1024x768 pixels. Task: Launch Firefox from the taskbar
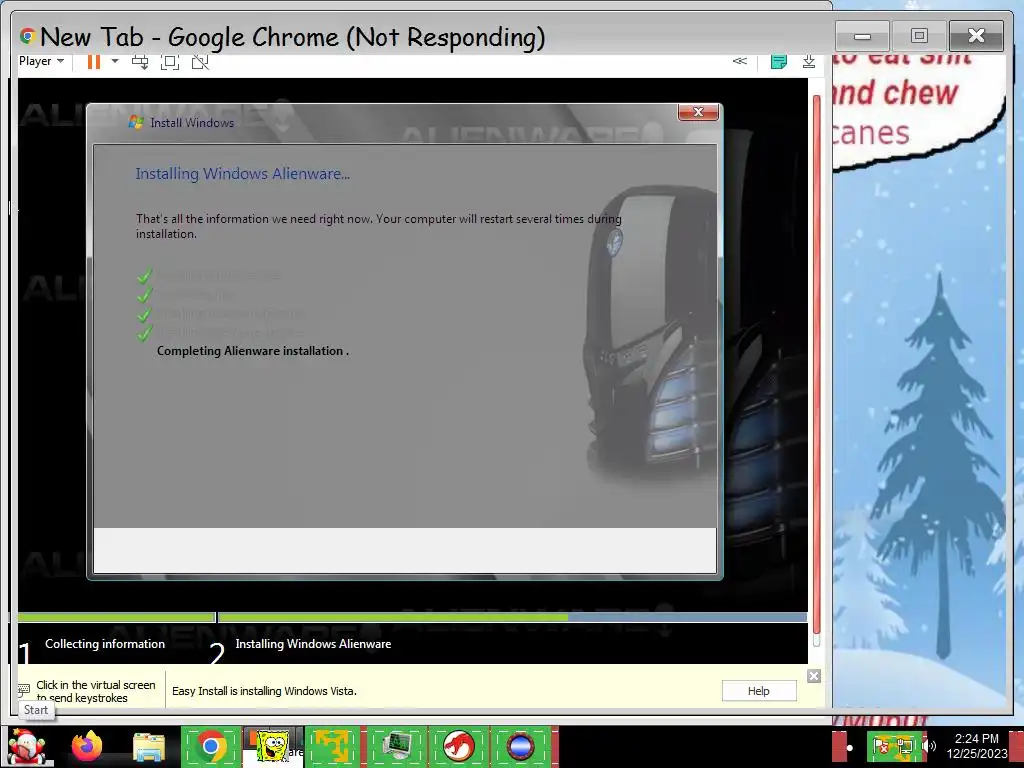[x=87, y=746]
